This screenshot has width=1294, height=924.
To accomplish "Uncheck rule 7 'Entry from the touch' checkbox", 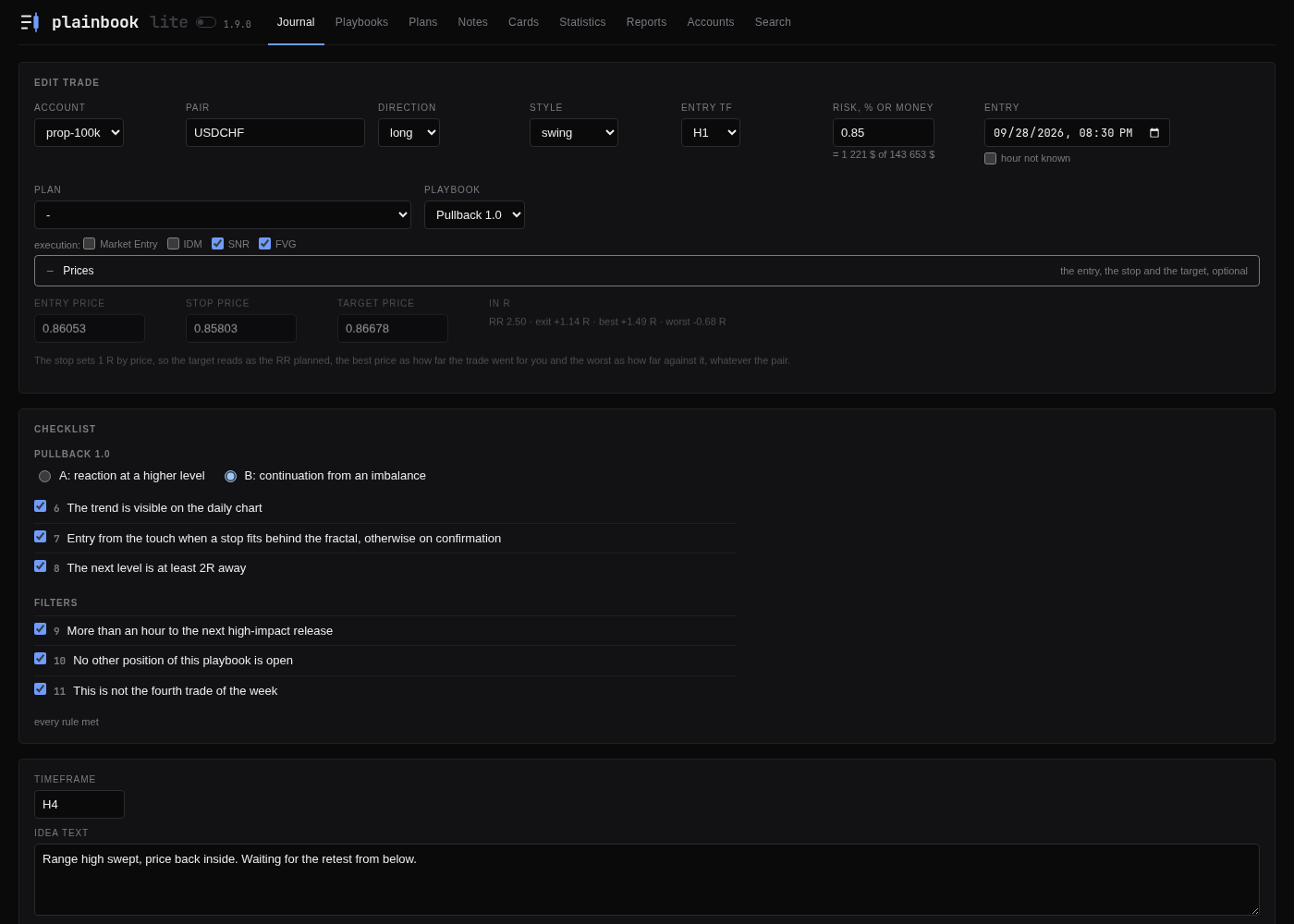I will tap(40, 537).
